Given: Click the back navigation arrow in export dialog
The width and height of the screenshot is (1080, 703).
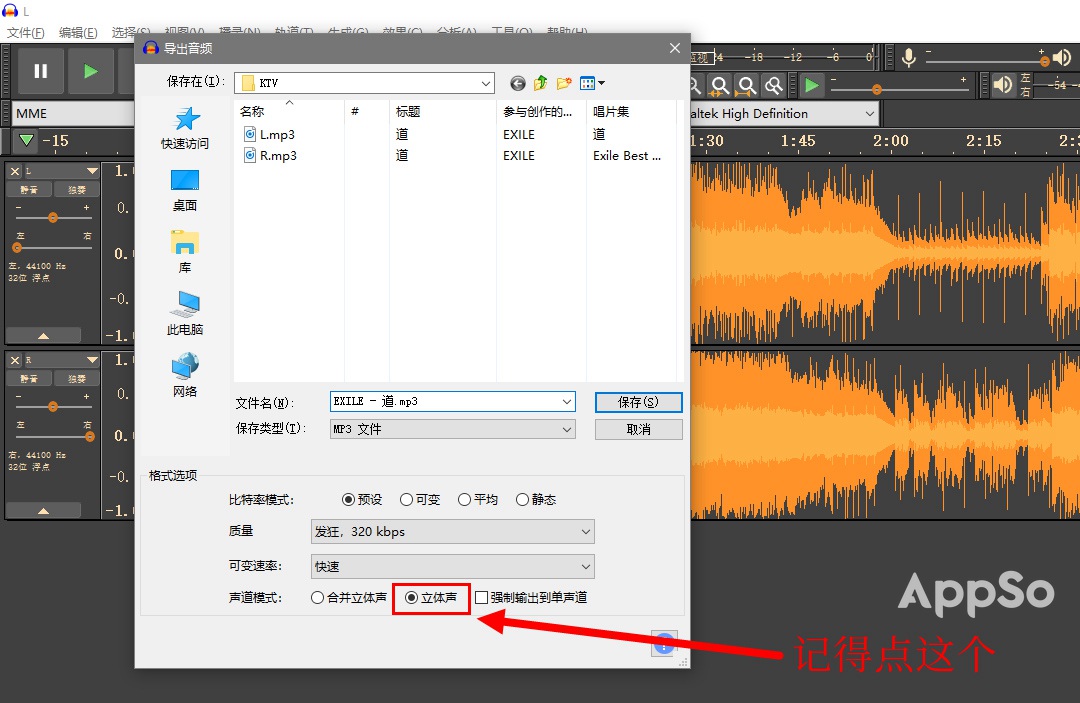Looking at the screenshot, I should point(517,84).
